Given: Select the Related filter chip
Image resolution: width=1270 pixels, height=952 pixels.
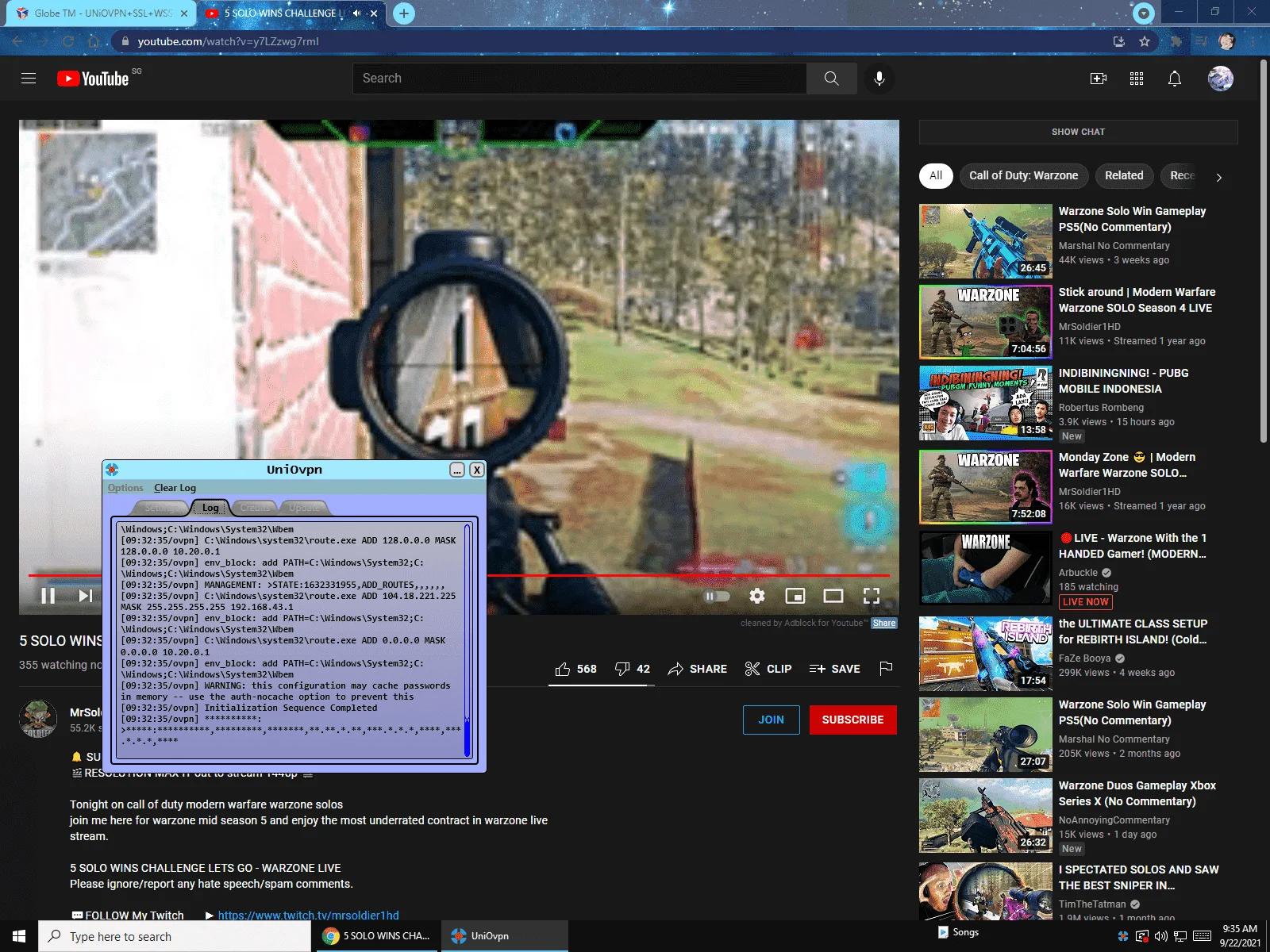Looking at the screenshot, I should coord(1124,175).
